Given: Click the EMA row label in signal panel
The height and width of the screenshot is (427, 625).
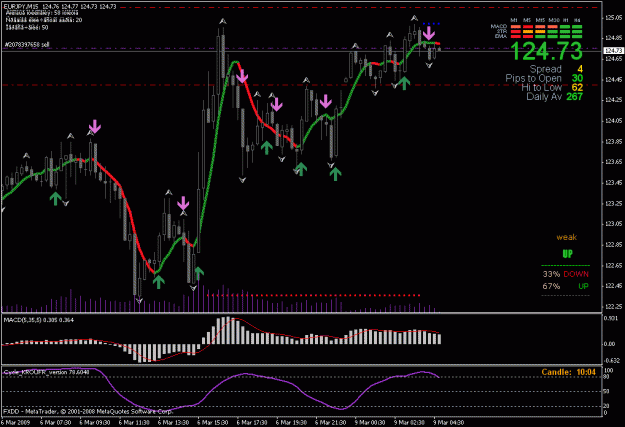Looking at the screenshot, I should (x=501, y=36).
